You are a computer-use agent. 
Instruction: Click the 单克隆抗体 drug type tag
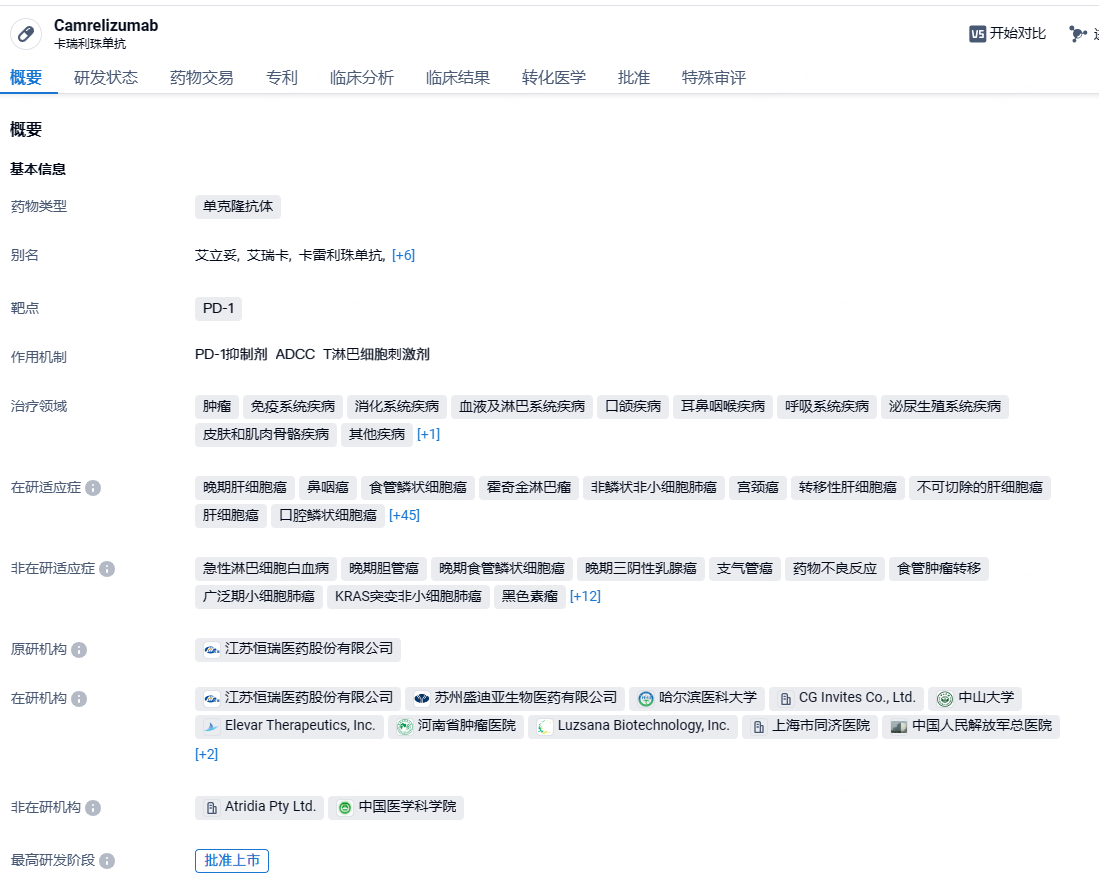238,207
